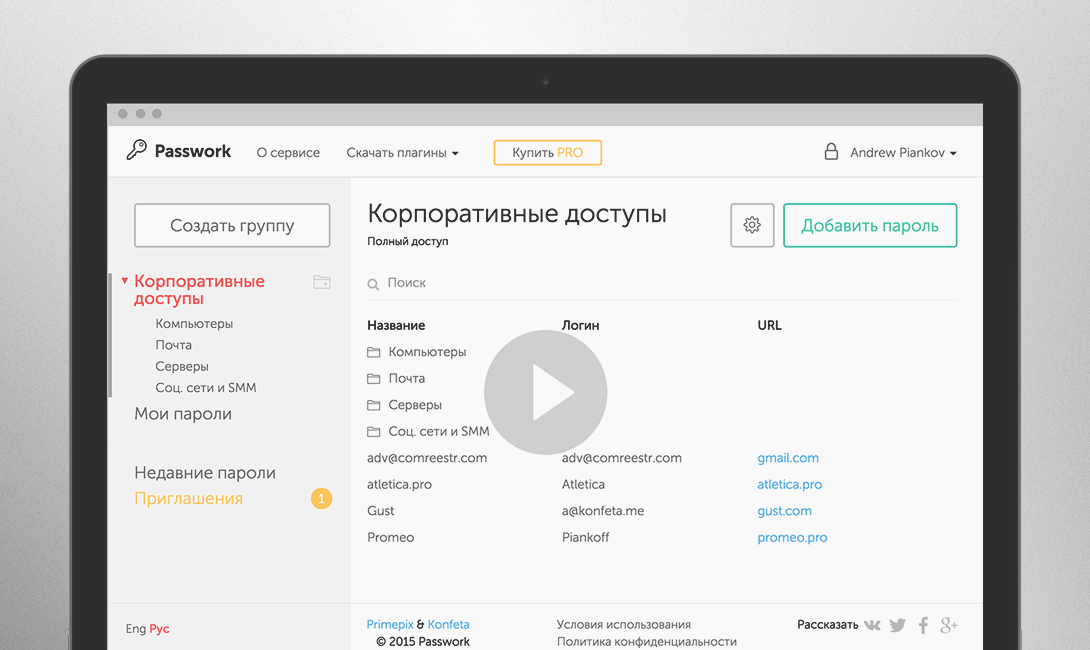Select Компьютеры in the sidebar tree
This screenshot has height=650, width=1090.
point(194,324)
